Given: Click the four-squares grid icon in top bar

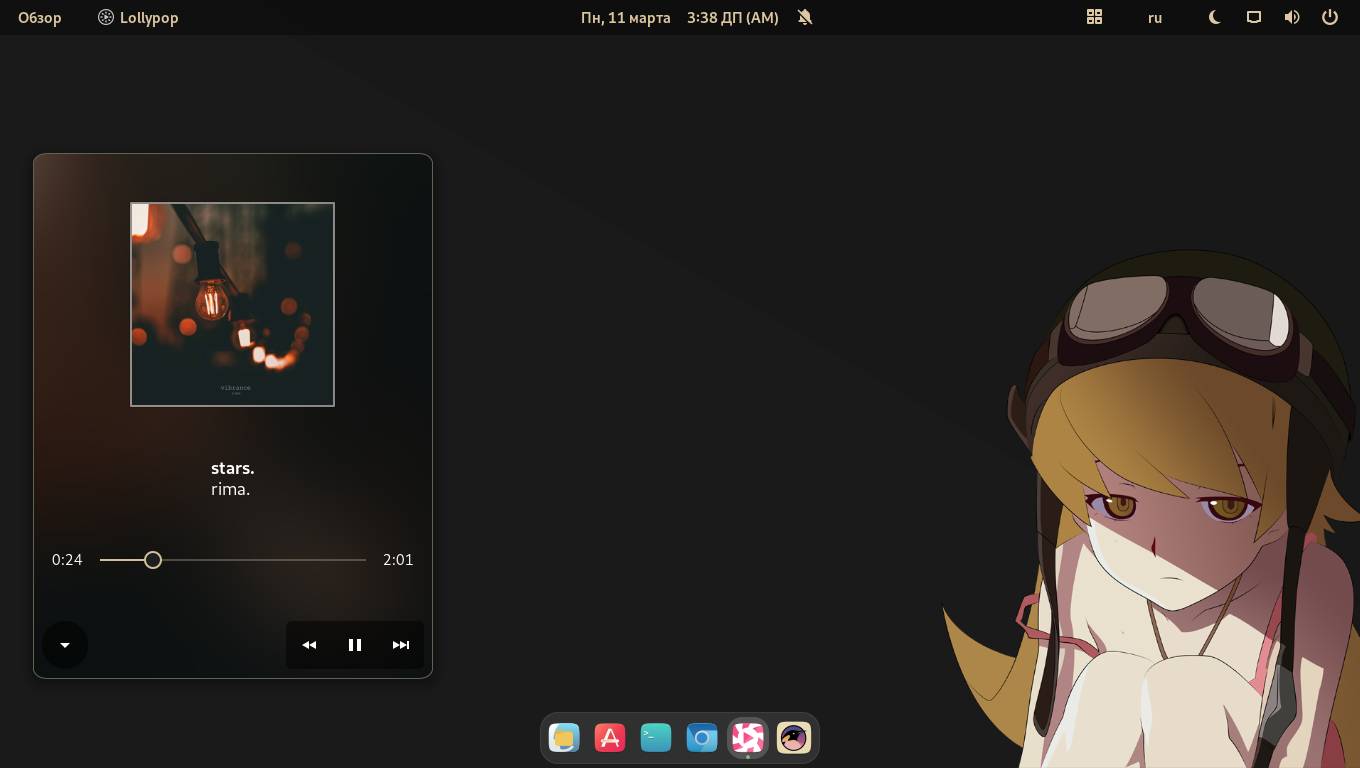Looking at the screenshot, I should click(1094, 17).
